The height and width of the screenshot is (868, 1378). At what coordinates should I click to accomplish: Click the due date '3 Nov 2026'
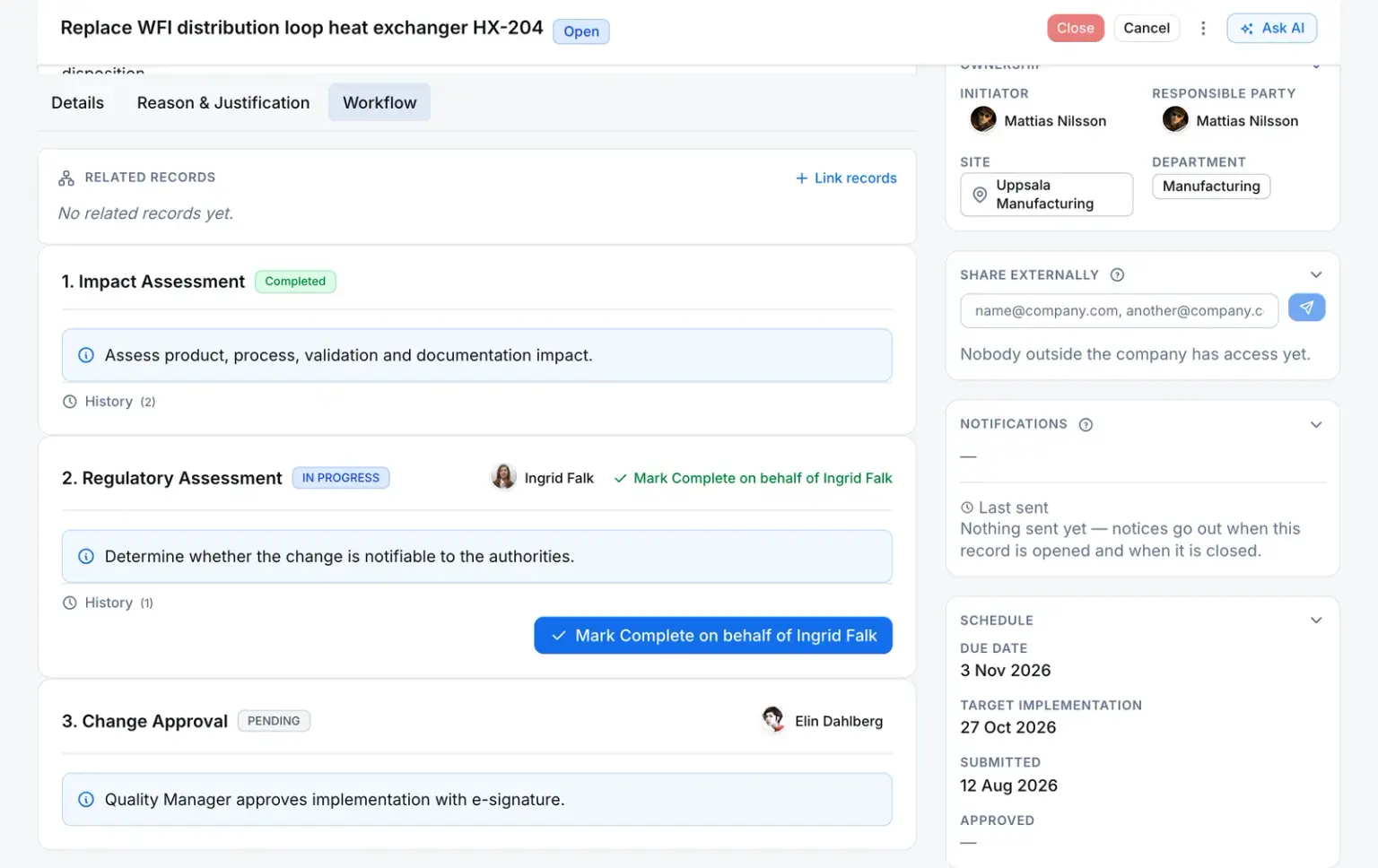pos(1006,671)
